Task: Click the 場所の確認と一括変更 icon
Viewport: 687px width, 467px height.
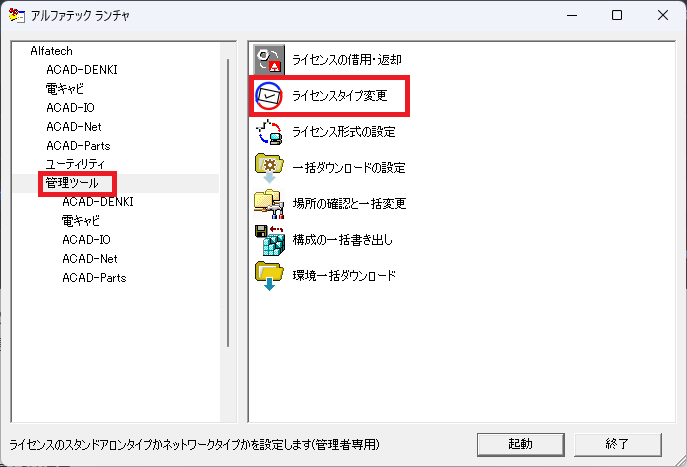Action: click(270, 203)
